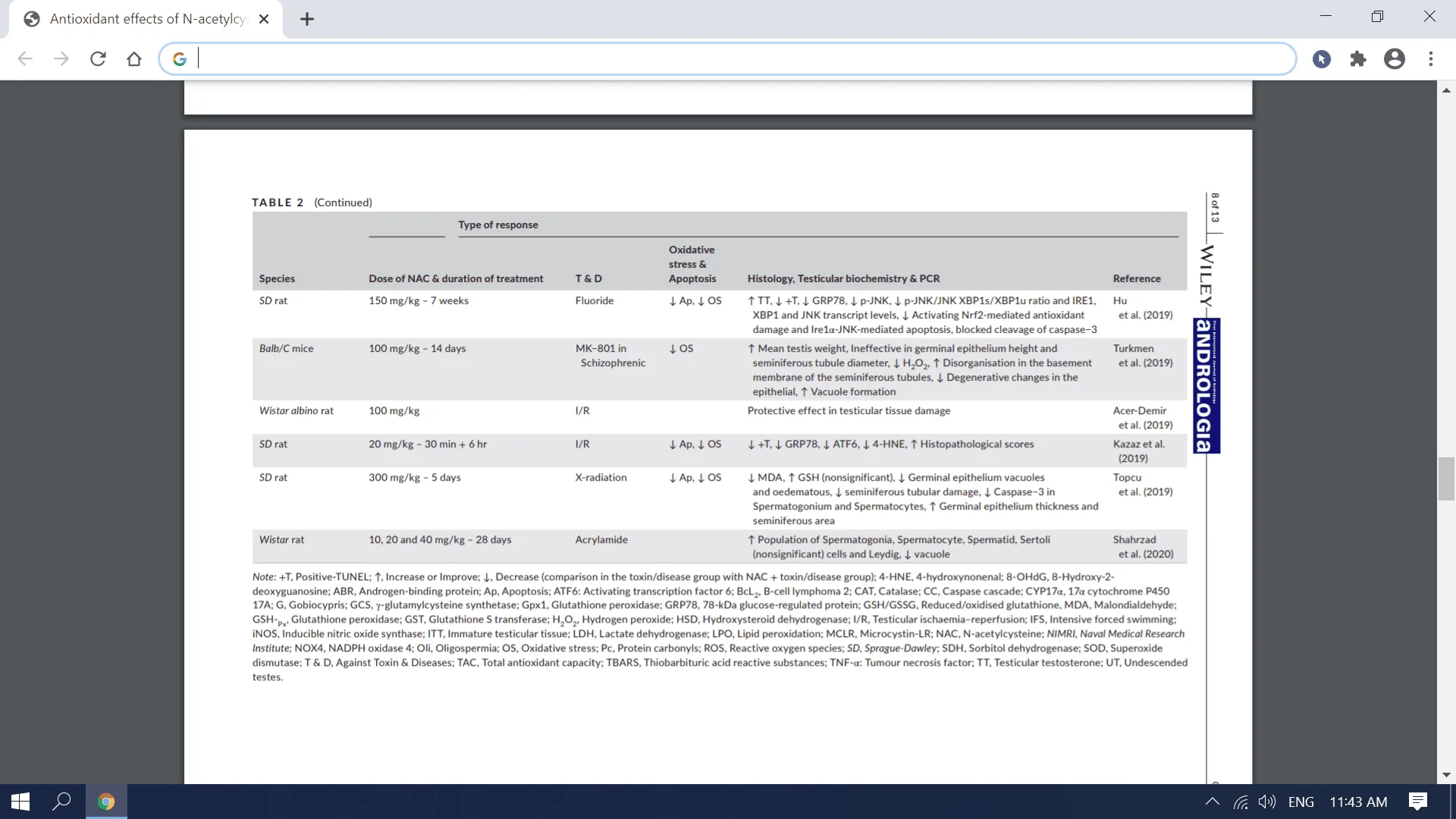The image size is (1456, 819).
Task: Click the browser back arrow
Action: pyautogui.click(x=25, y=59)
